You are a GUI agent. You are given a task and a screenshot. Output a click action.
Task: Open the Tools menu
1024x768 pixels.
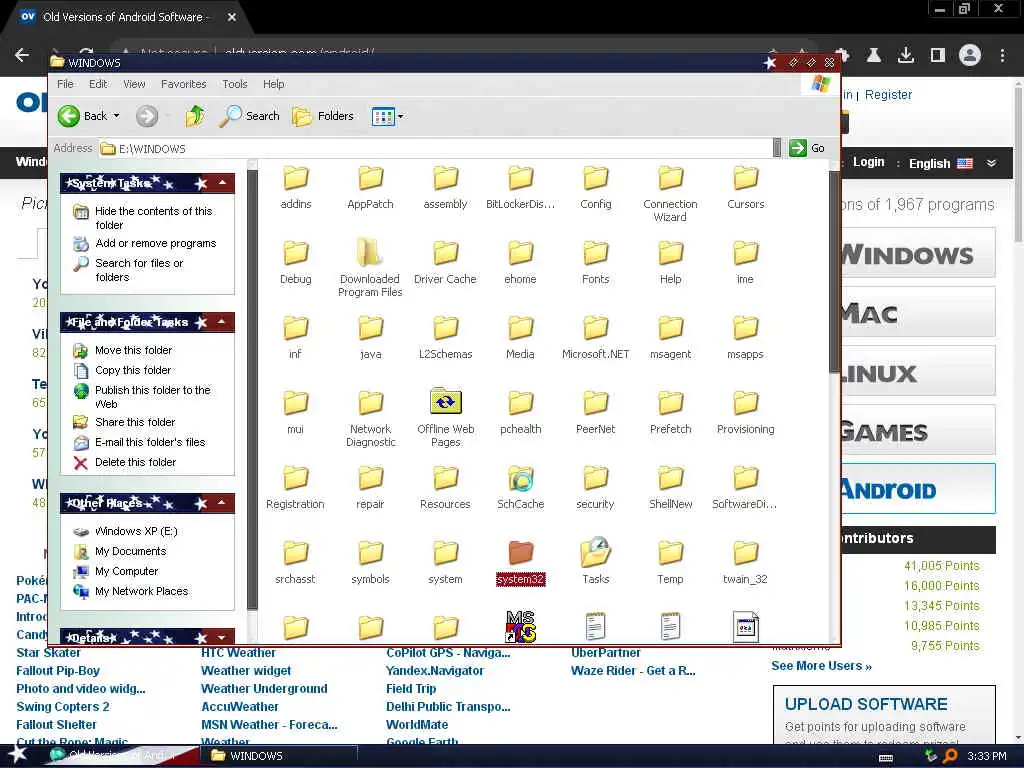click(234, 84)
